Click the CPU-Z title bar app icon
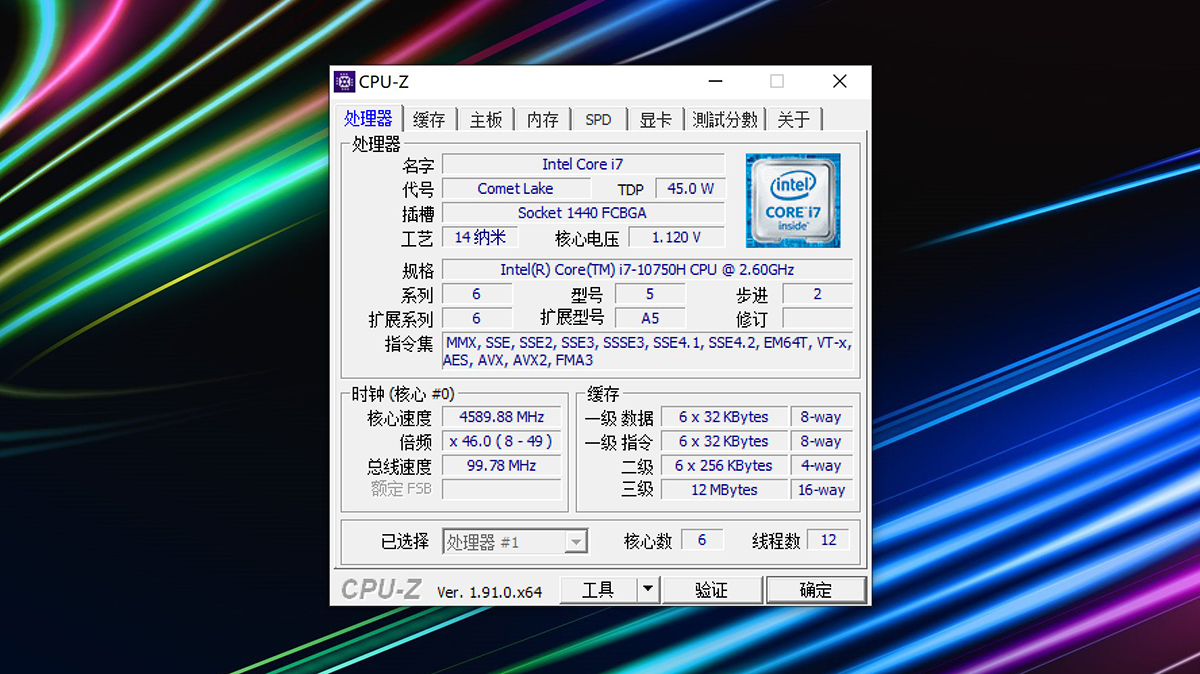 click(x=344, y=82)
